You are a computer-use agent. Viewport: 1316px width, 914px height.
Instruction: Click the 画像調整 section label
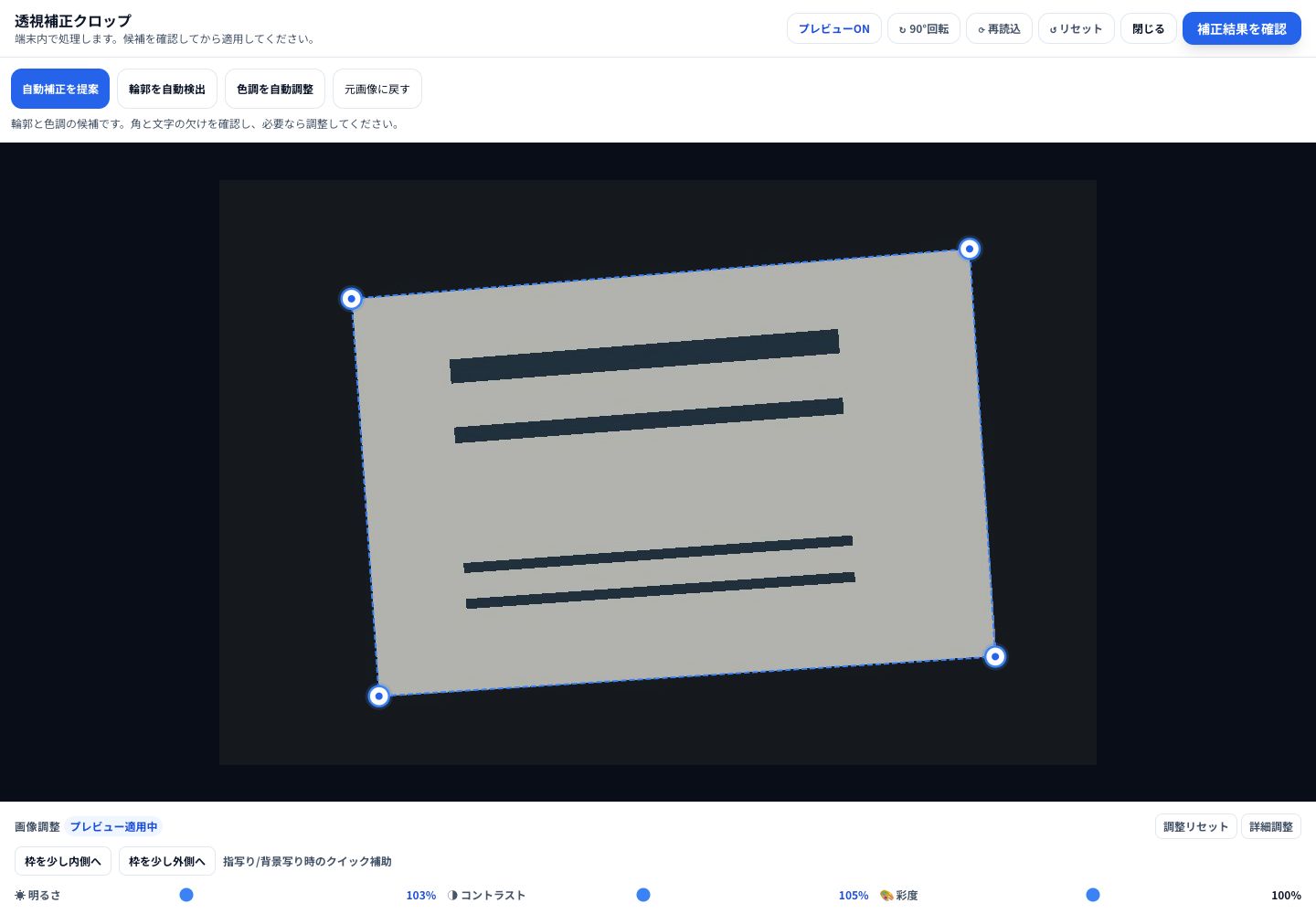[37, 826]
